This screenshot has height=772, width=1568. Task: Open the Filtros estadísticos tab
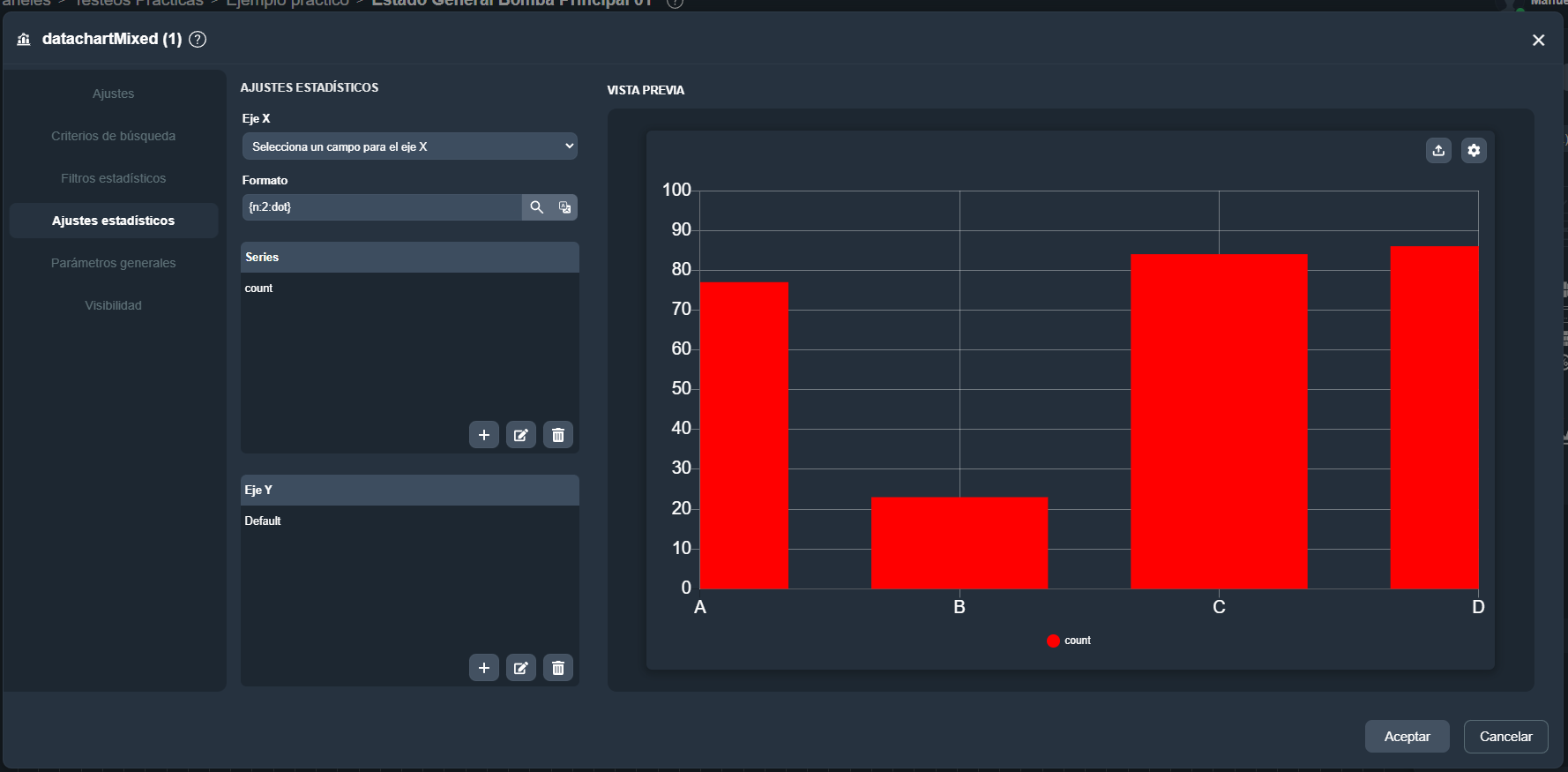(113, 178)
